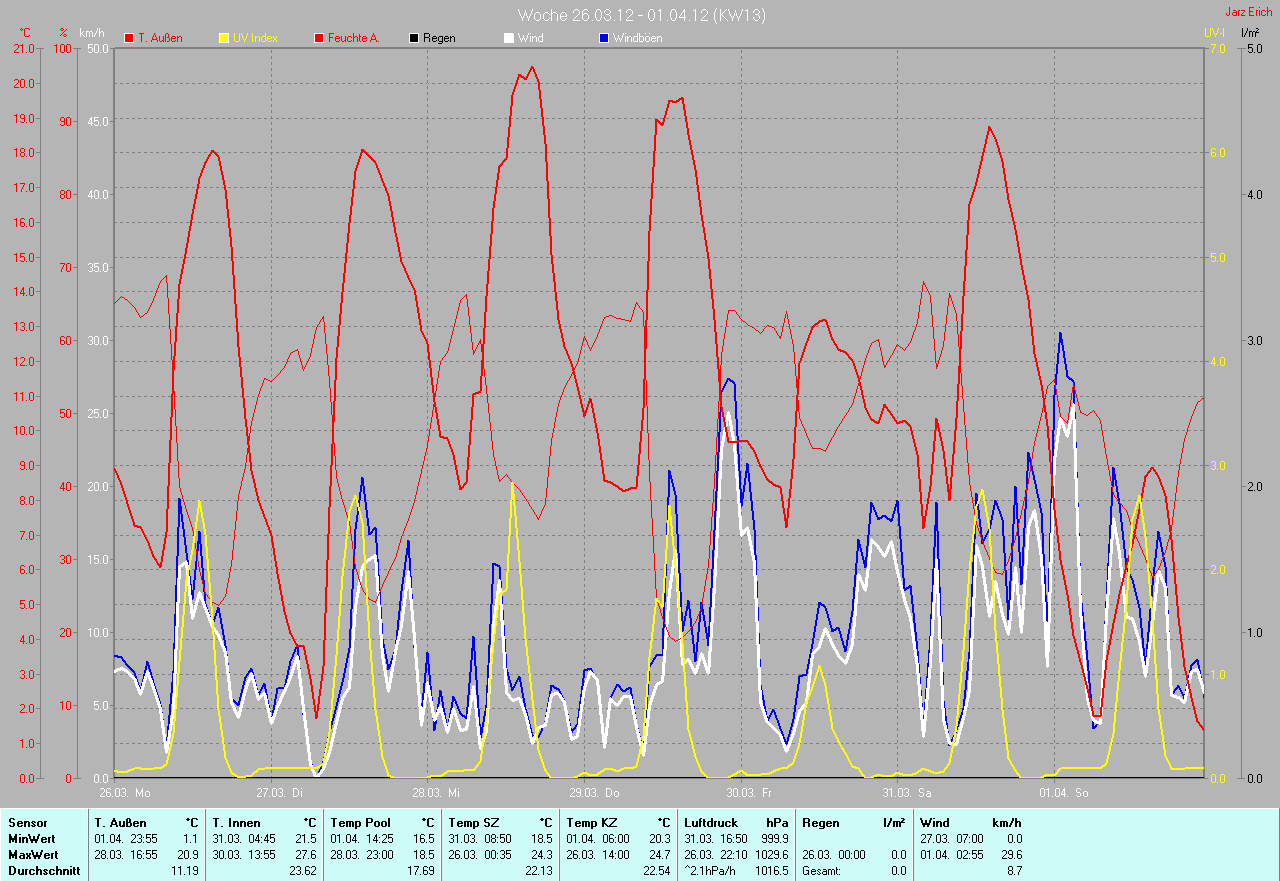The width and height of the screenshot is (1280, 881).
Task: Click the timestamp '28.03. 16:55'
Action: 126,855
